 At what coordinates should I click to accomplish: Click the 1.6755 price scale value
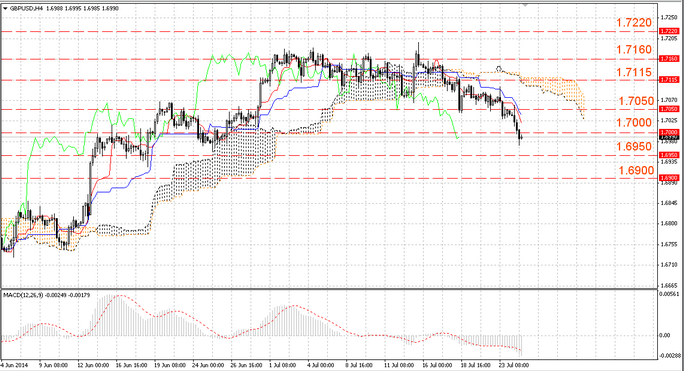click(x=669, y=244)
